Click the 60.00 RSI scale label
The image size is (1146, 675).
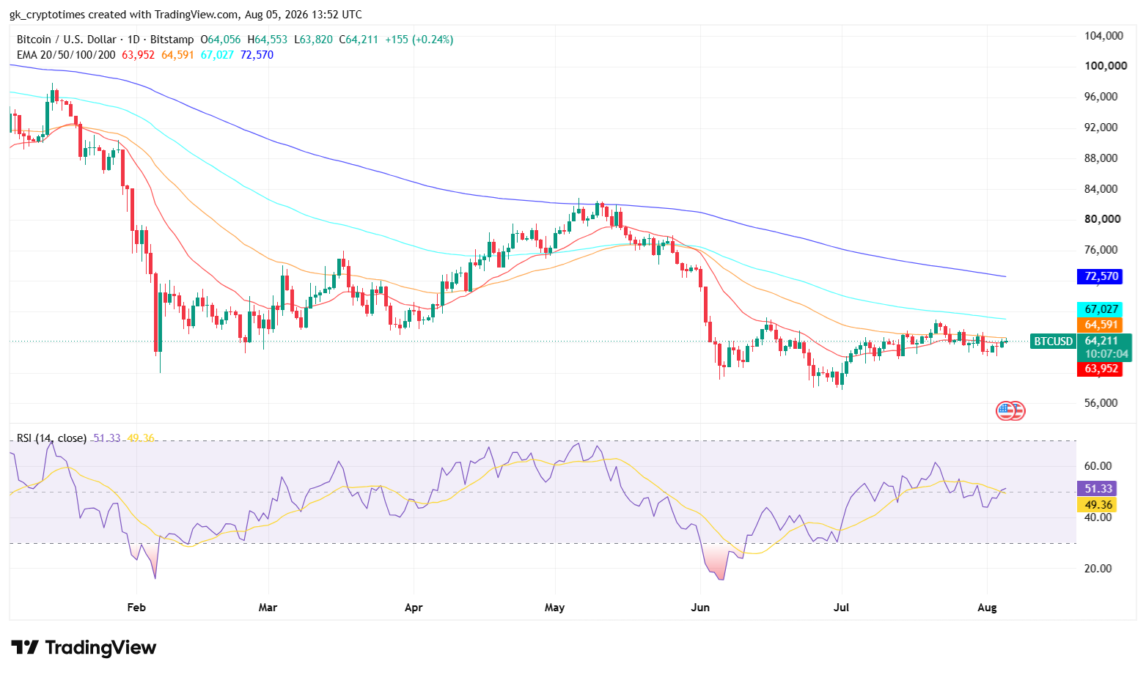tap(1098, 465)
